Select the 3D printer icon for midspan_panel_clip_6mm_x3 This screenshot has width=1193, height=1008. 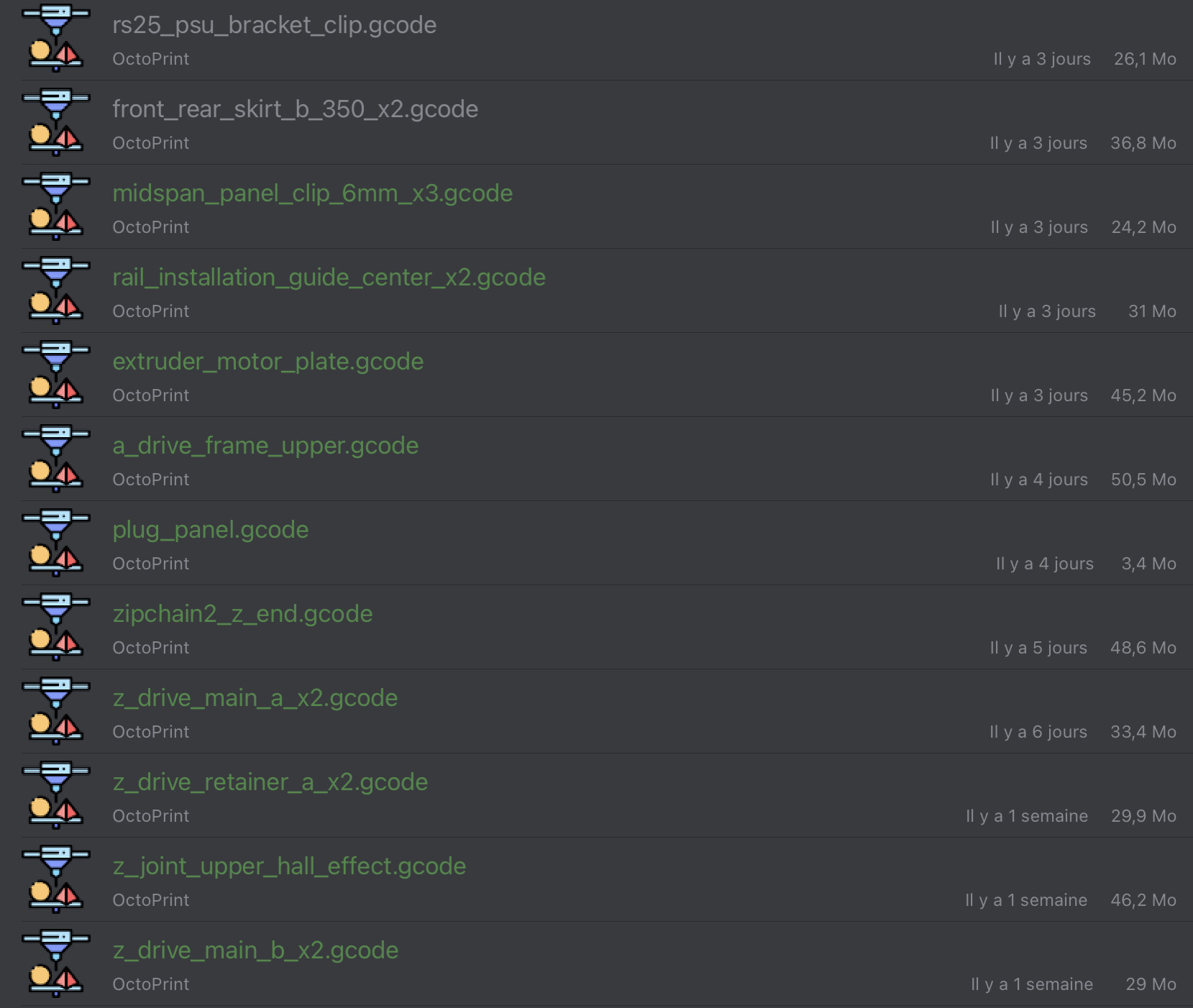56,206
